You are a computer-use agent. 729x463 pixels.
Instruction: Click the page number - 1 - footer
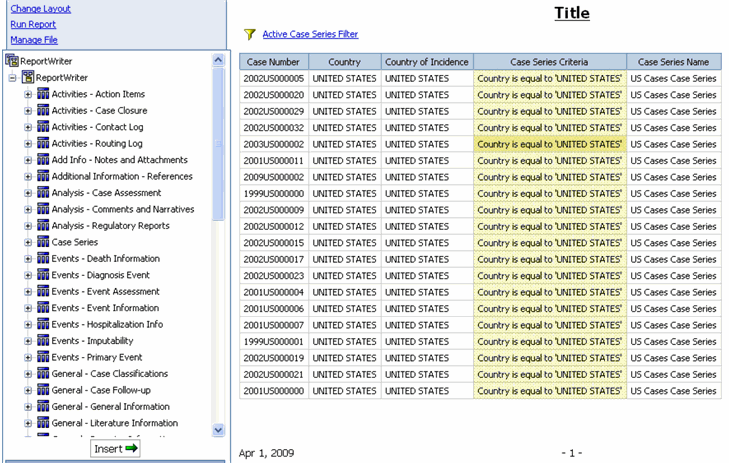[572, 453]
